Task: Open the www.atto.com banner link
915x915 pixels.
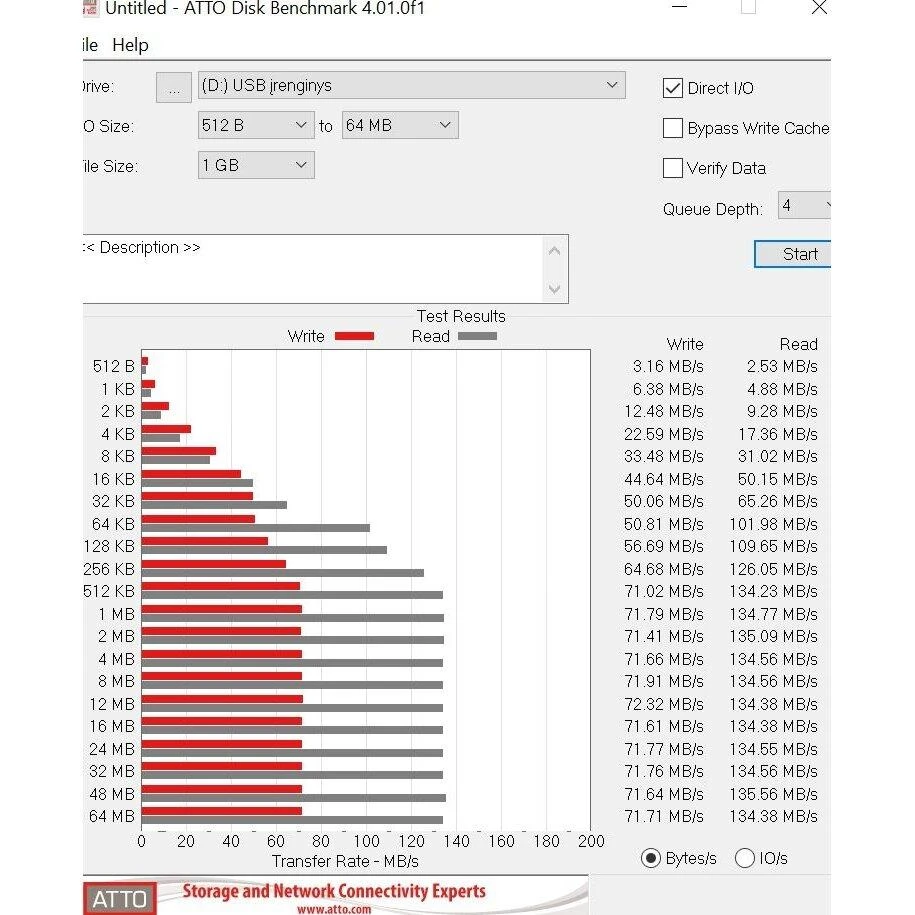Action: click(x=334, y=909)
